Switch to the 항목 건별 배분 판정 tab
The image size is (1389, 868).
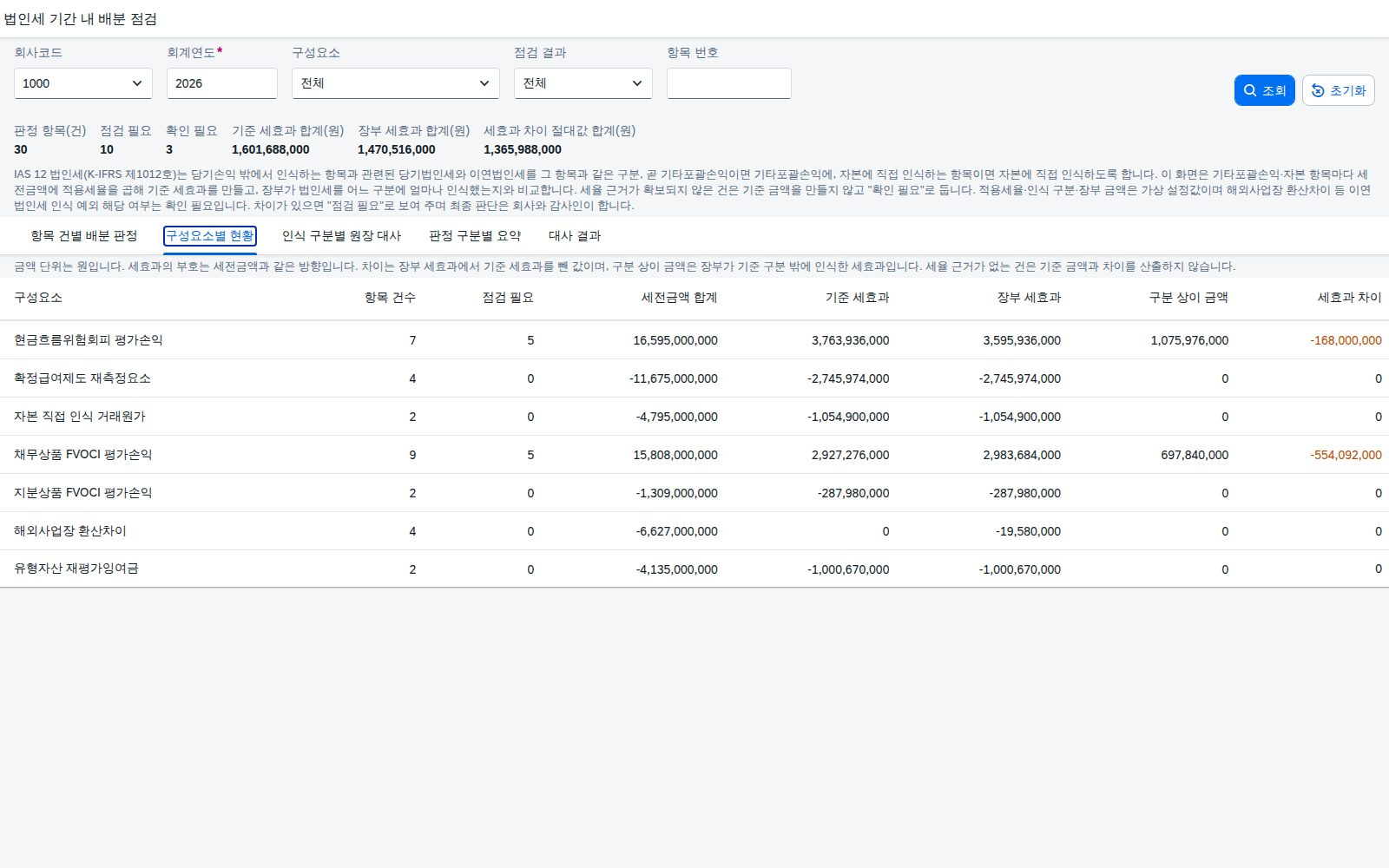[84, 236]
